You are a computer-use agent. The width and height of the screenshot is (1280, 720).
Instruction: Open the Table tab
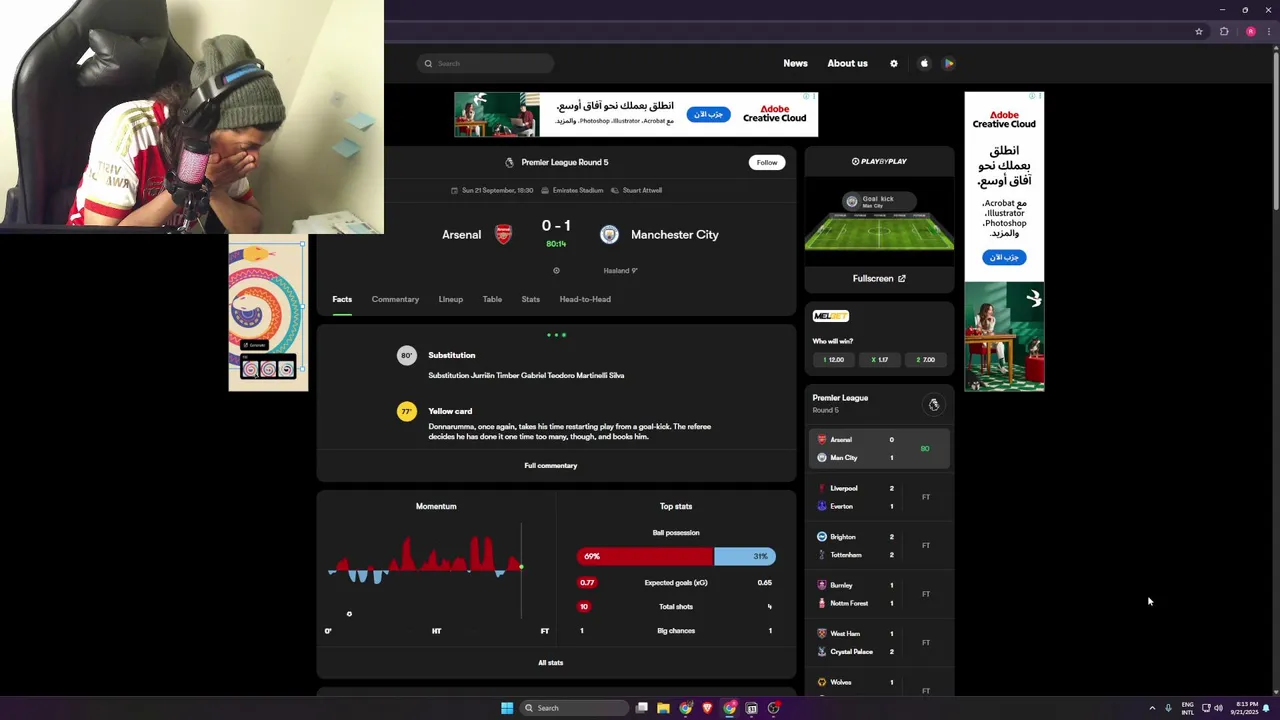click(492, 299)
